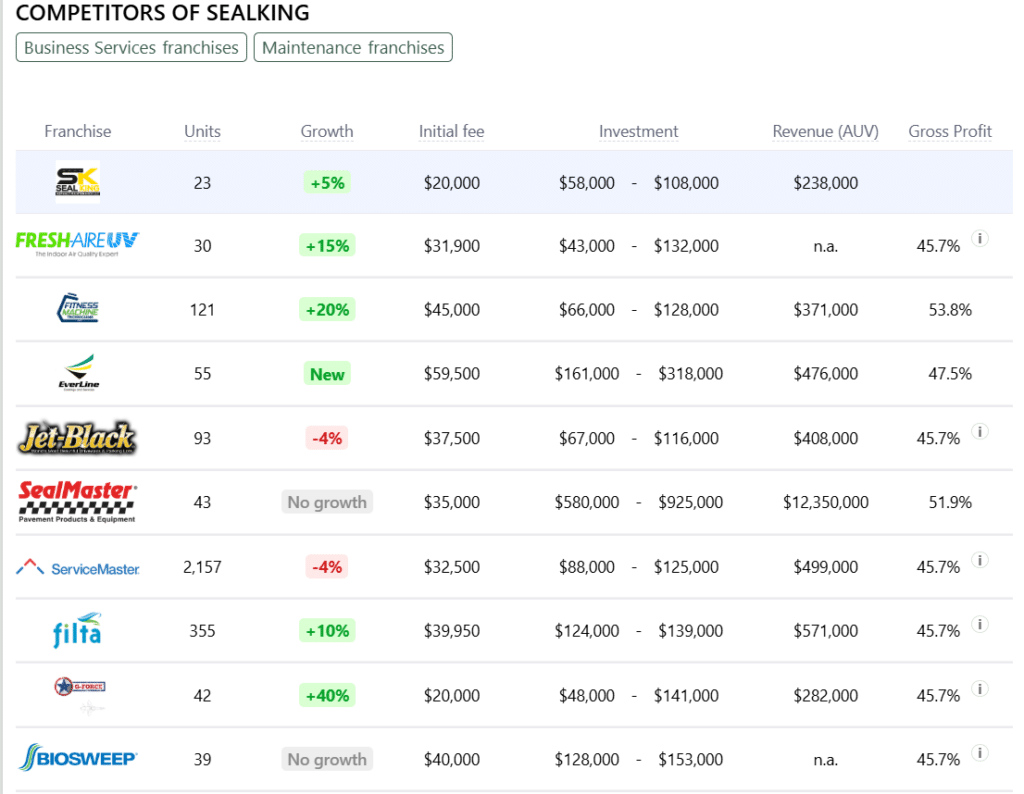This screenshot has height=794, width=1024.
Task: Click info icon in the FreshAire UV row
Action: pyautogui.click(x=980, y=238)
